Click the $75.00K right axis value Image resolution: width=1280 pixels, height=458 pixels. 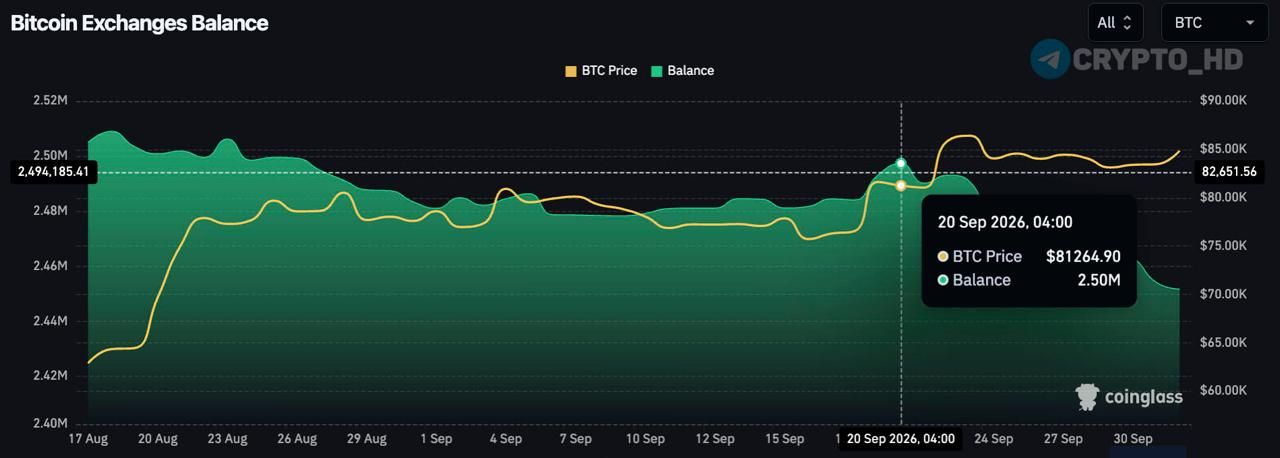[1224, 246]
